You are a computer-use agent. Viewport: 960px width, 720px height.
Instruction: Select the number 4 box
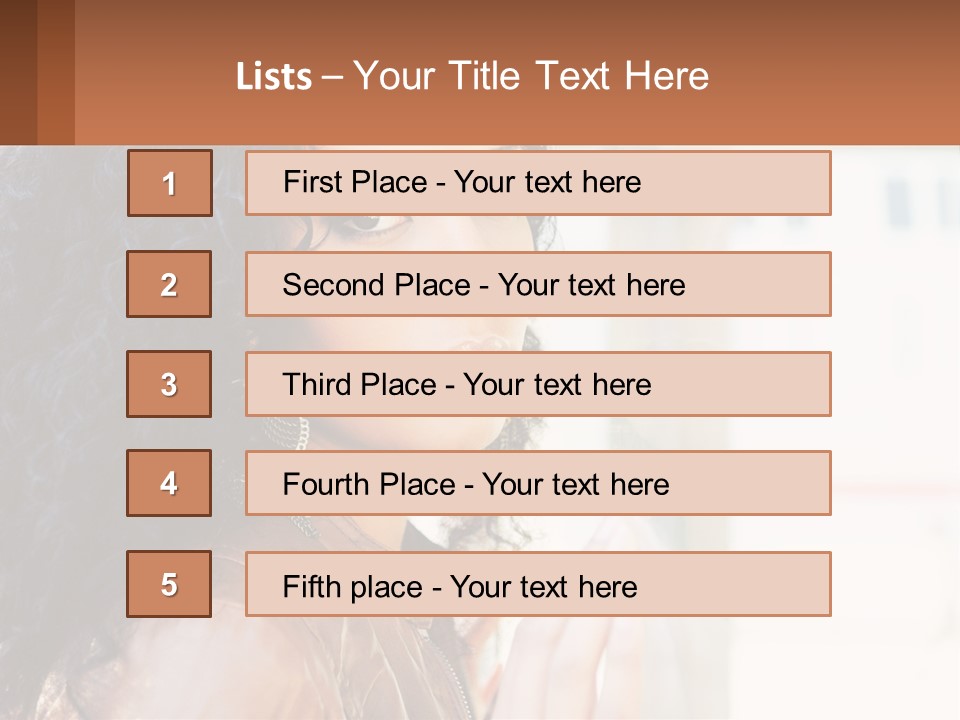(169, 483)
